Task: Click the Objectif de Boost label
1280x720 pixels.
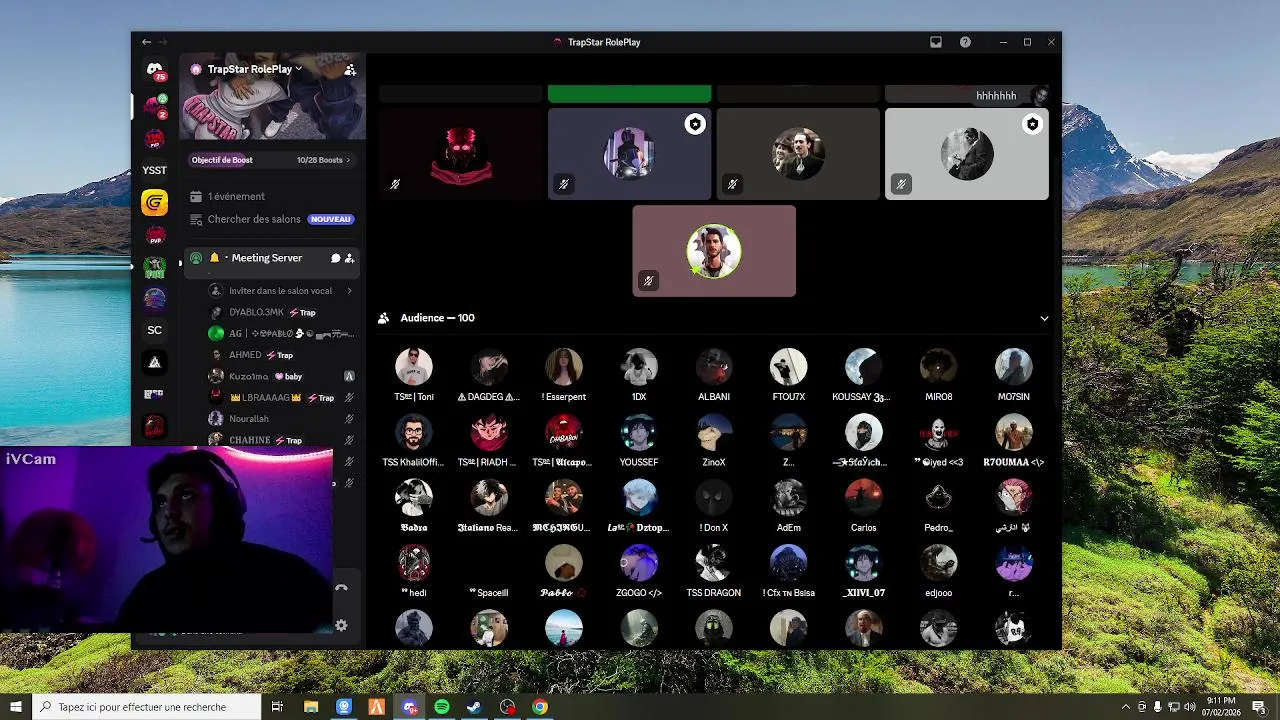Action: pyautogui.click(x=222, y=160)
